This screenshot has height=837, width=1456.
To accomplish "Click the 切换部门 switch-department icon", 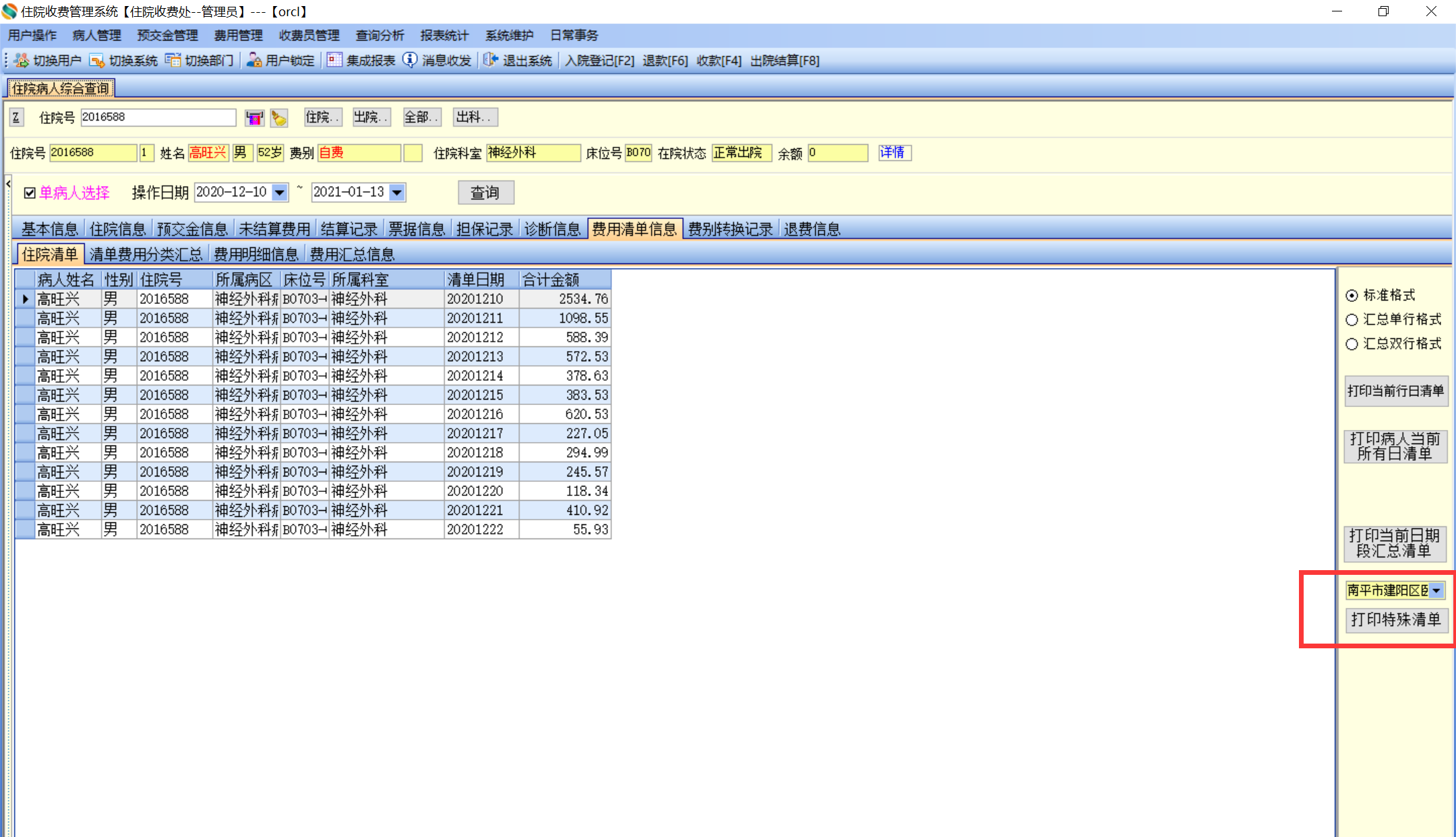I will tap(173, 61).
